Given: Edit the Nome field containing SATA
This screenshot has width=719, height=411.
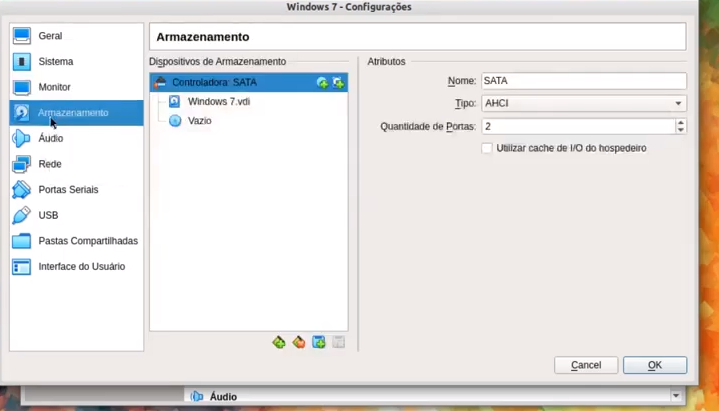Looking at the screenshot, I should 584,81.
